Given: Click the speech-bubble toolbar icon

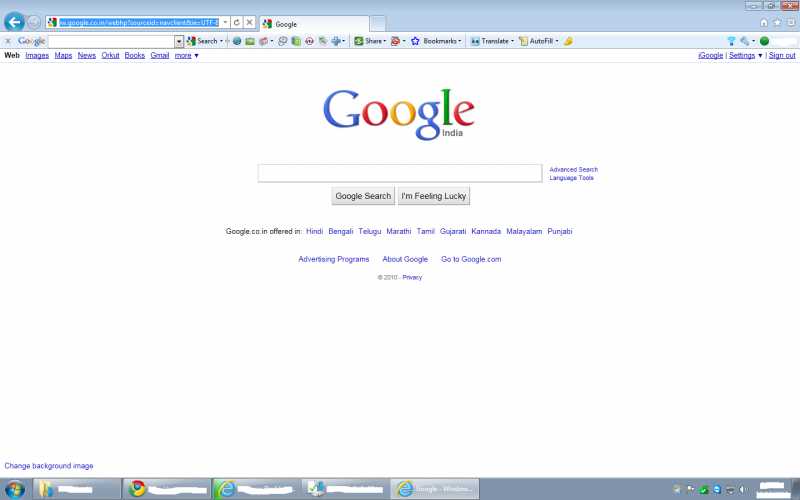Looking at the screenshot, I should [283, 41].
